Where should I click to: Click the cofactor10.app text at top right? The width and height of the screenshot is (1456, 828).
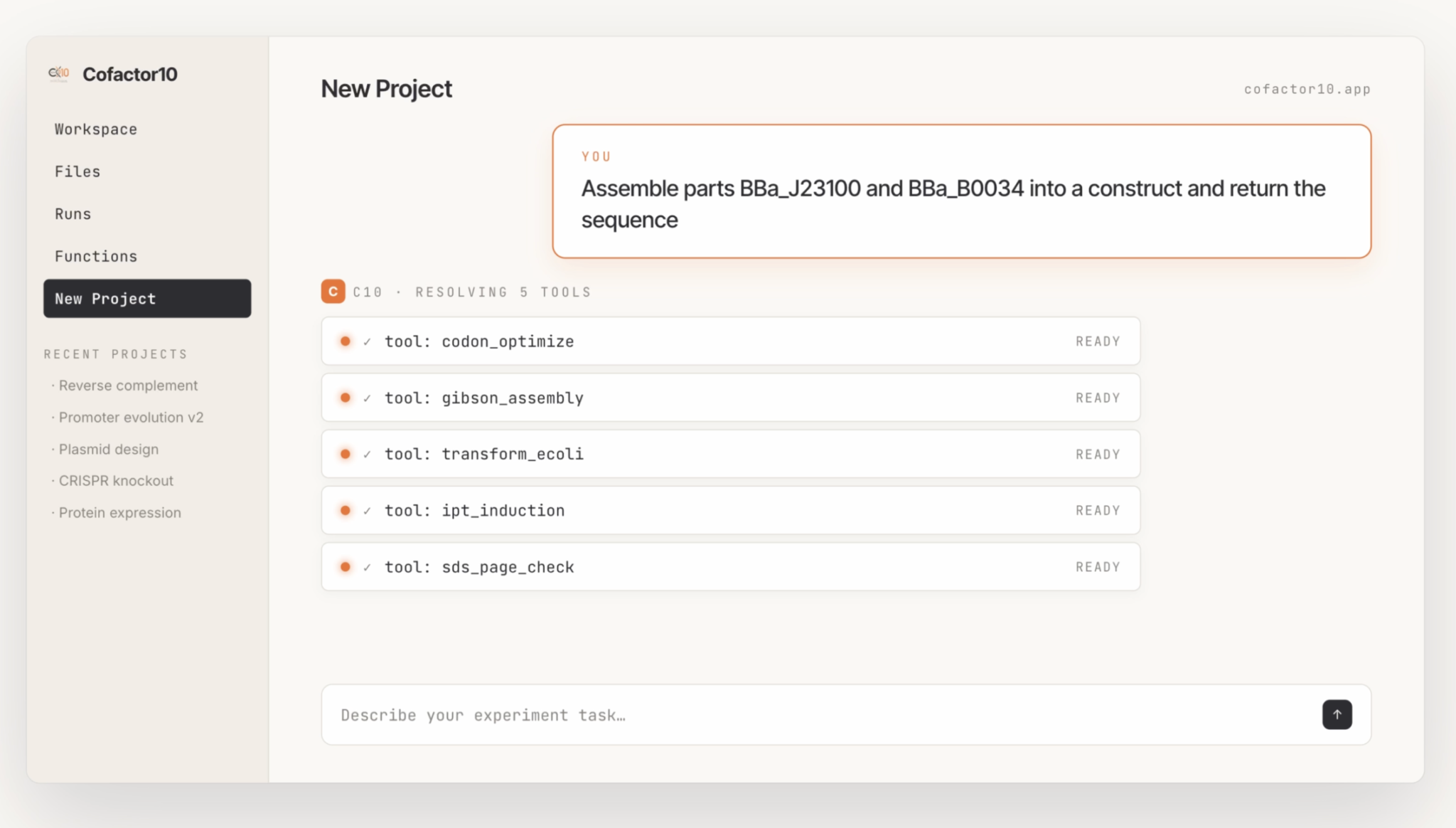pos(1307,89)
